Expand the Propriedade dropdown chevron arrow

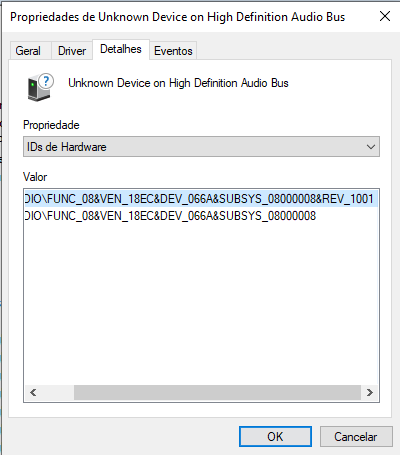tap(371, 147)
